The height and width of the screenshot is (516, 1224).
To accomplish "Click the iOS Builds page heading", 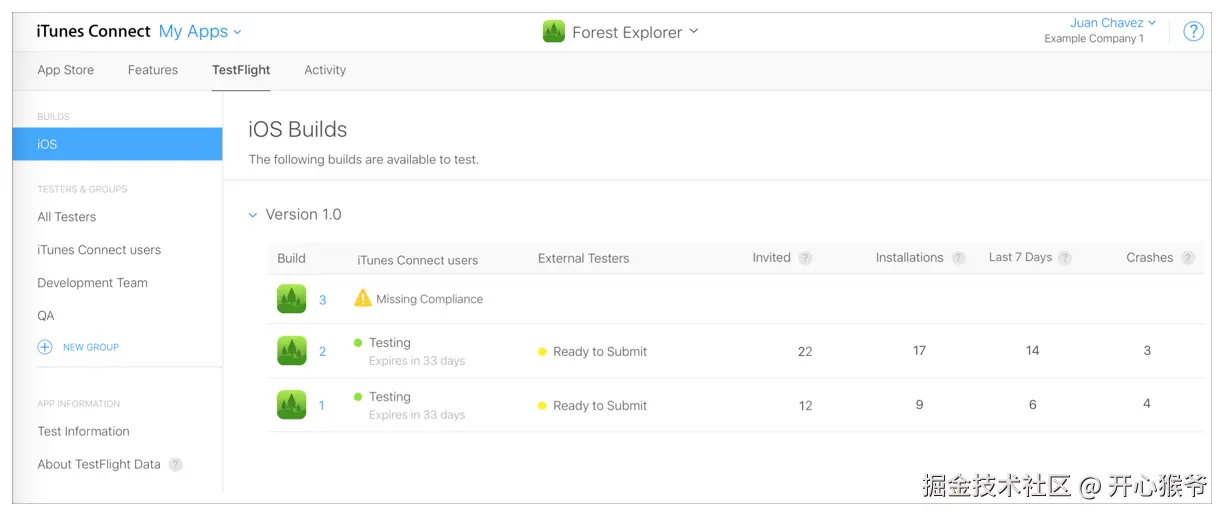I will click(298, 129).
